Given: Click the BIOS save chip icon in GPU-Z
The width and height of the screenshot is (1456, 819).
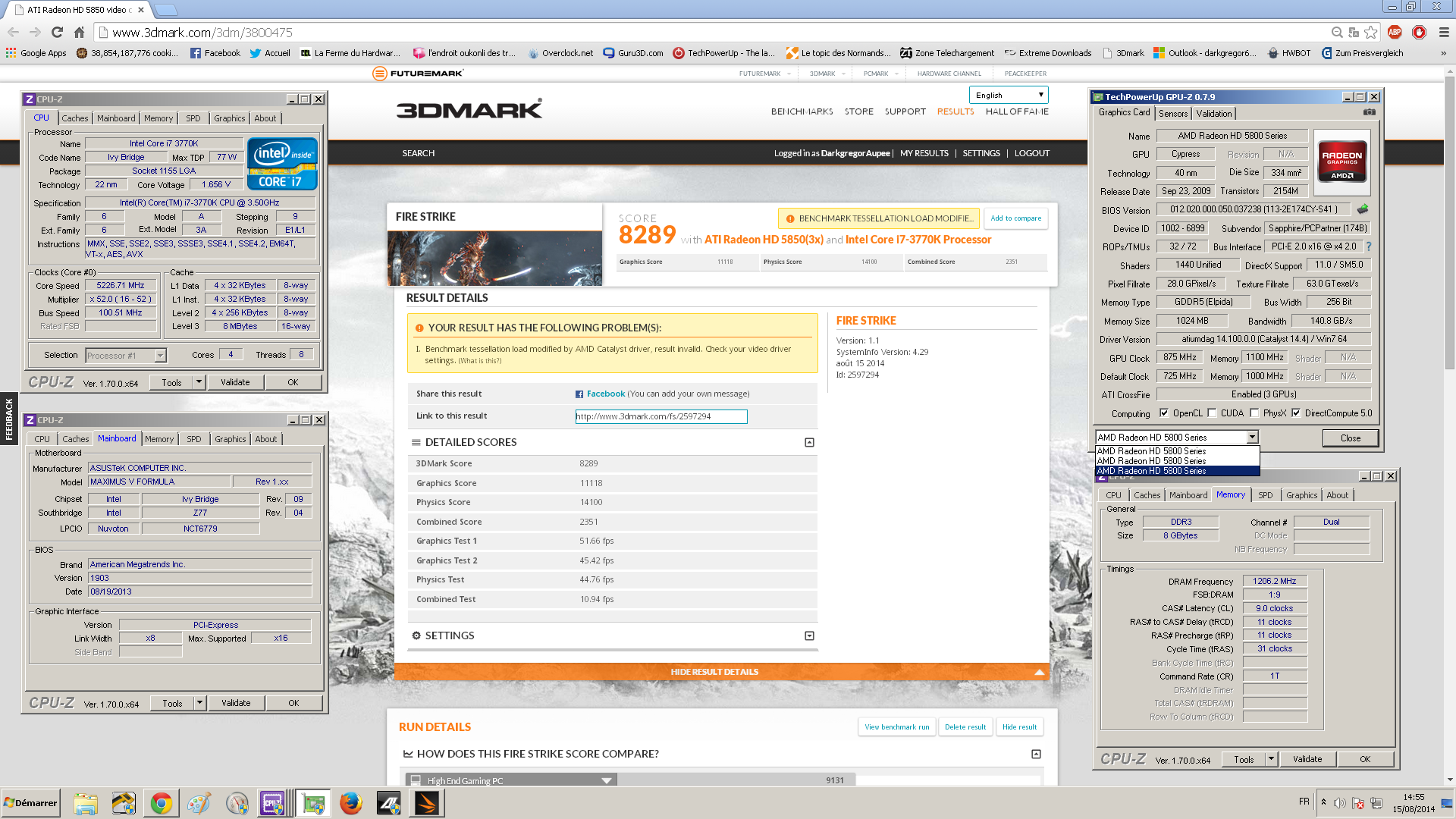Looking at the screenshot, I should click(x=1363, y=209).
